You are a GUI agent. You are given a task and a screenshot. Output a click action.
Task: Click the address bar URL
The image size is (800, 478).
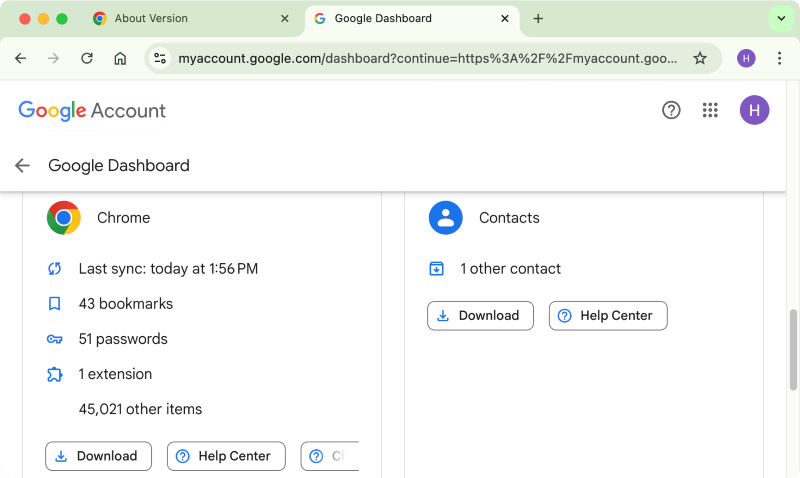[428, 58]
